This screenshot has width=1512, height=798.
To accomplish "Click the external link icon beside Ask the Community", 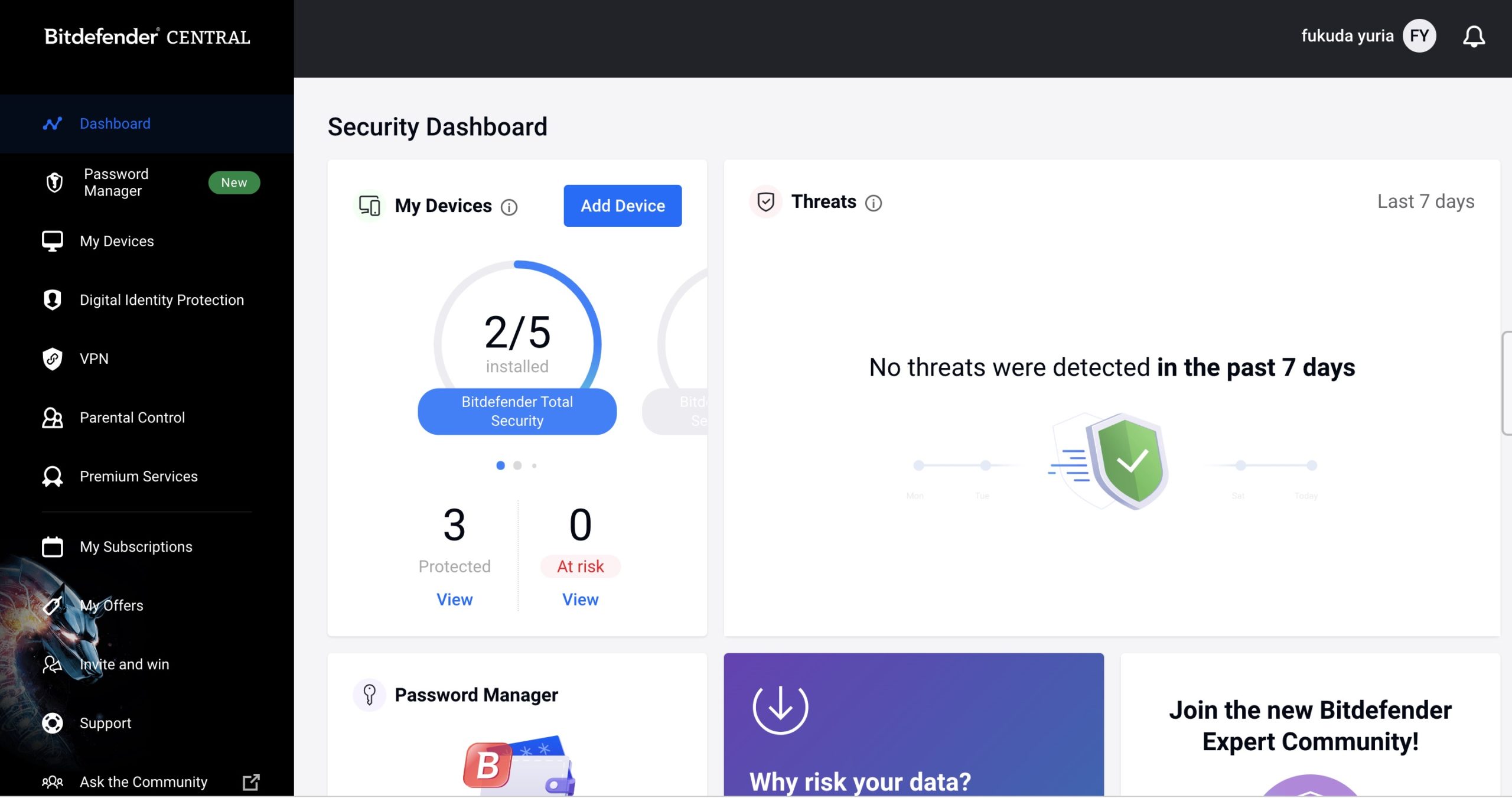I will click(x=251, y=782).
